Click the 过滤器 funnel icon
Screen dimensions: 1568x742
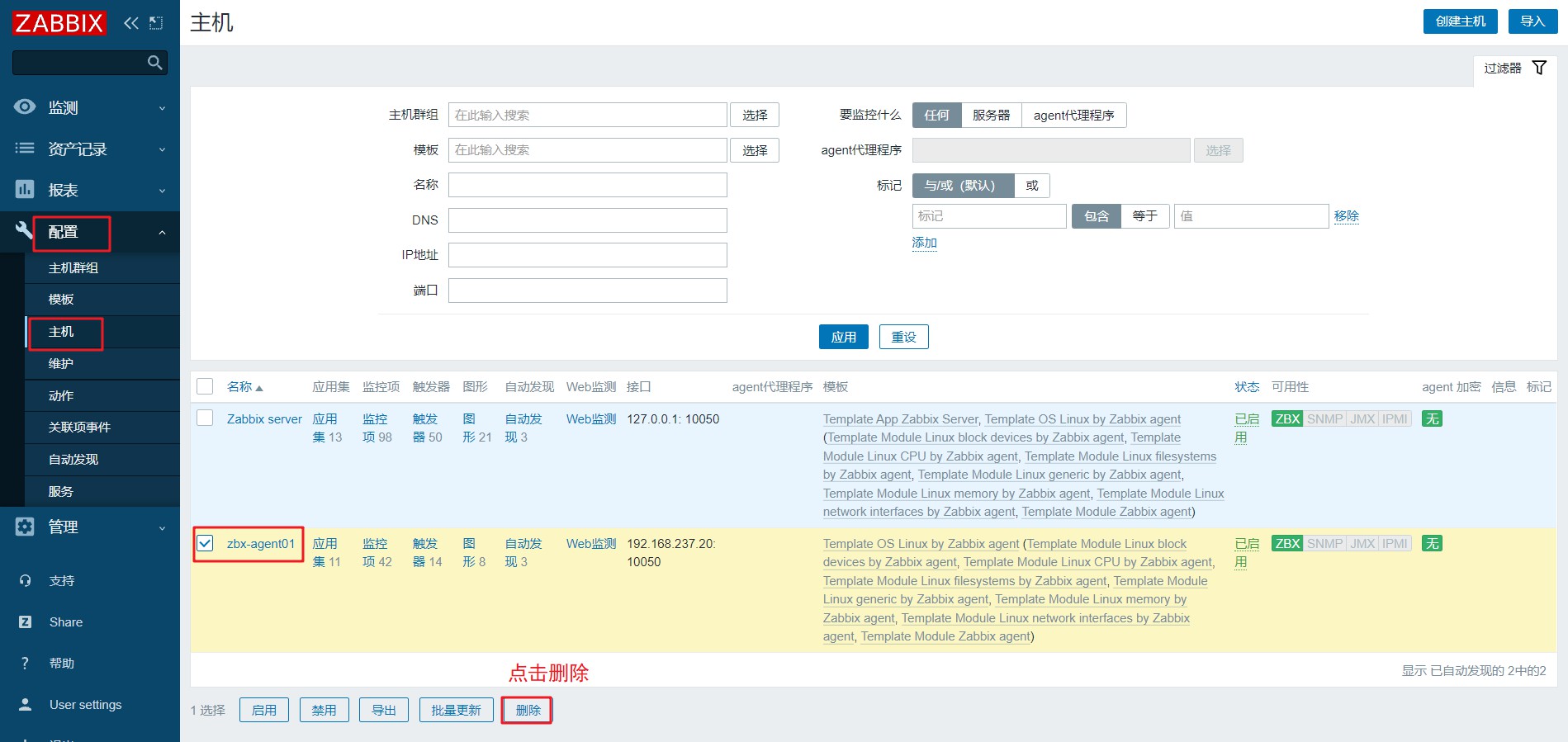[x=1539, y=68]
